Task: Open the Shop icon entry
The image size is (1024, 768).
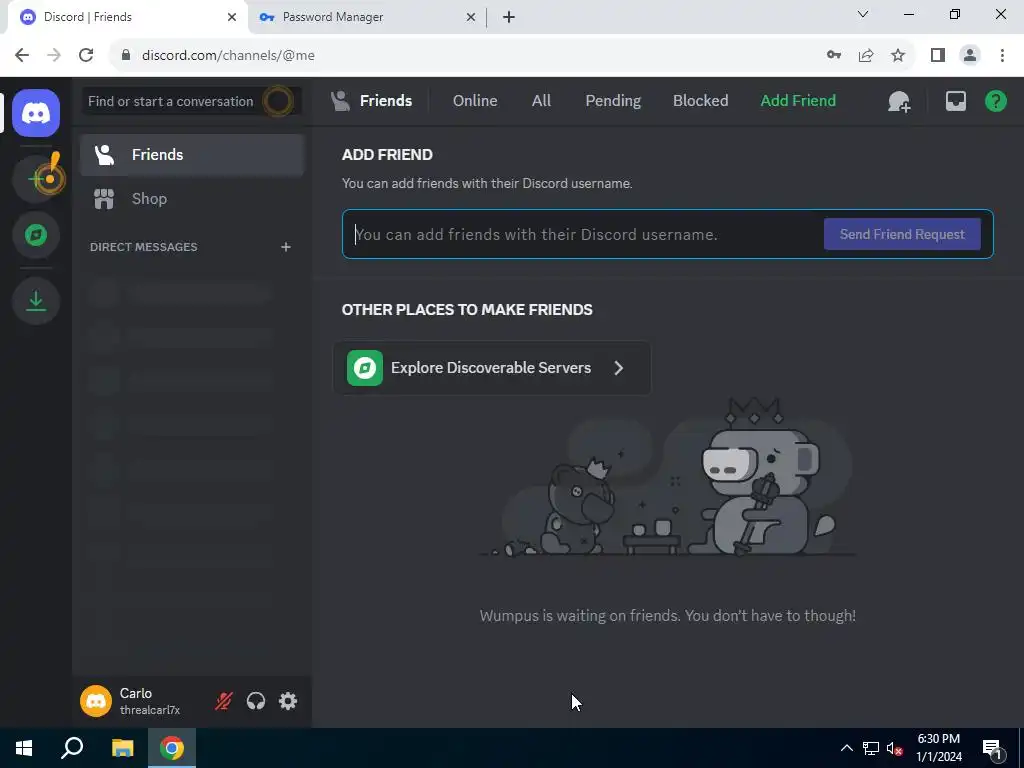Action: (104, 199)
